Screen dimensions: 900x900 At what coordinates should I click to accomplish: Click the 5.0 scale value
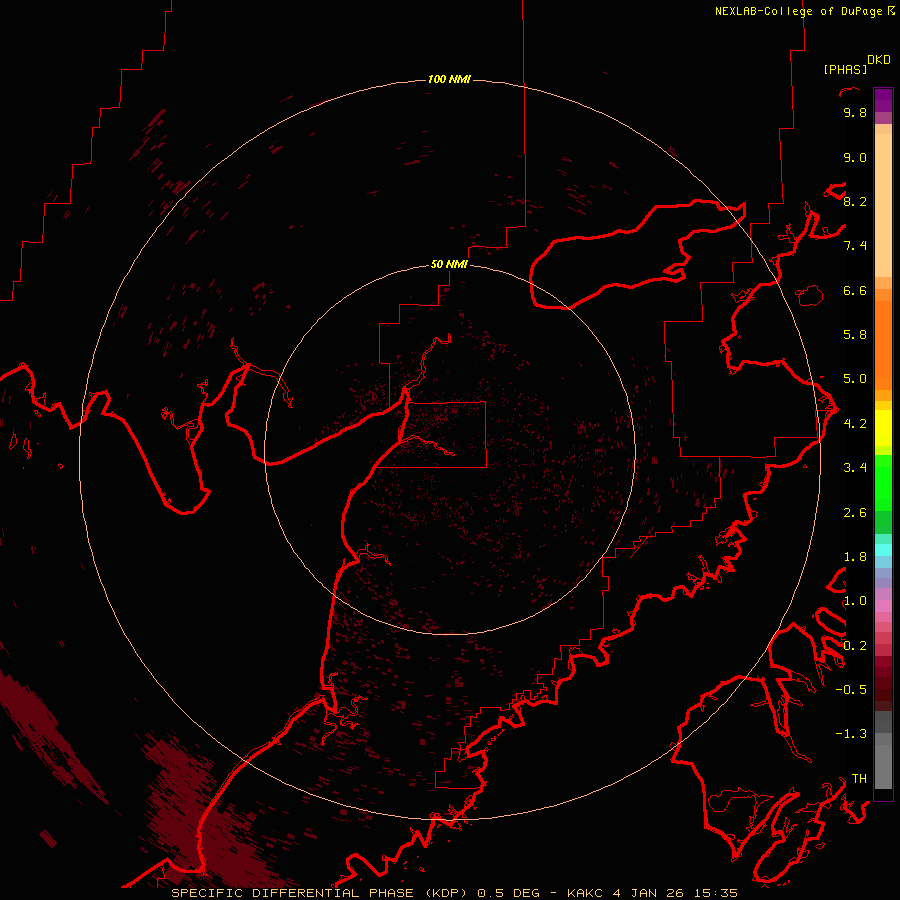point(855,379)
